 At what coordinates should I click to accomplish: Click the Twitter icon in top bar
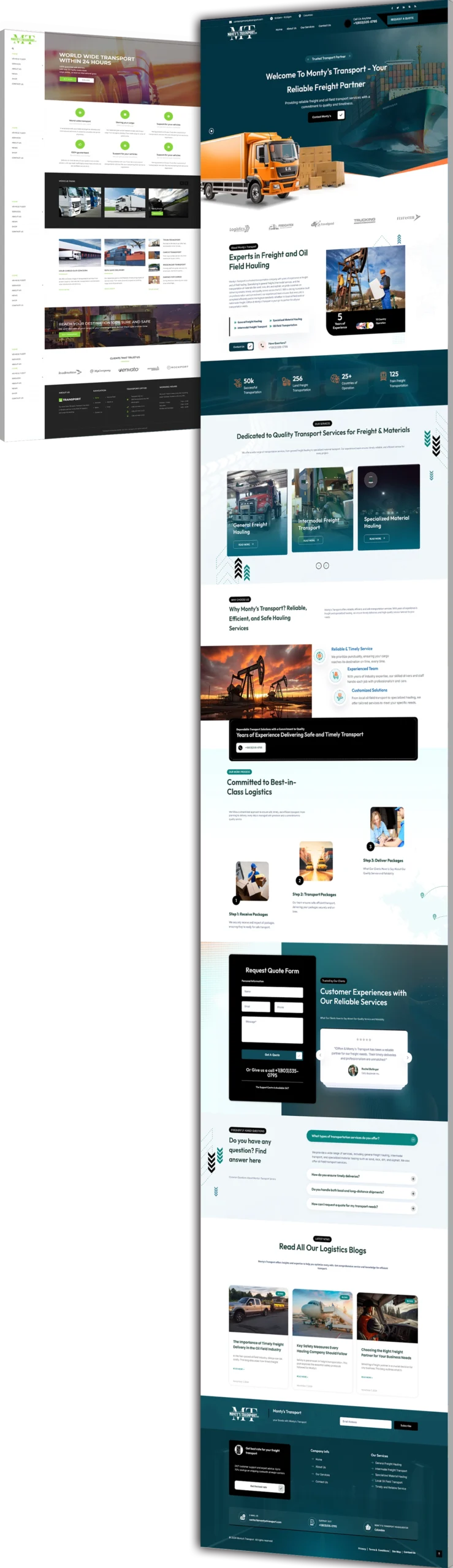[x=398, y=8]
